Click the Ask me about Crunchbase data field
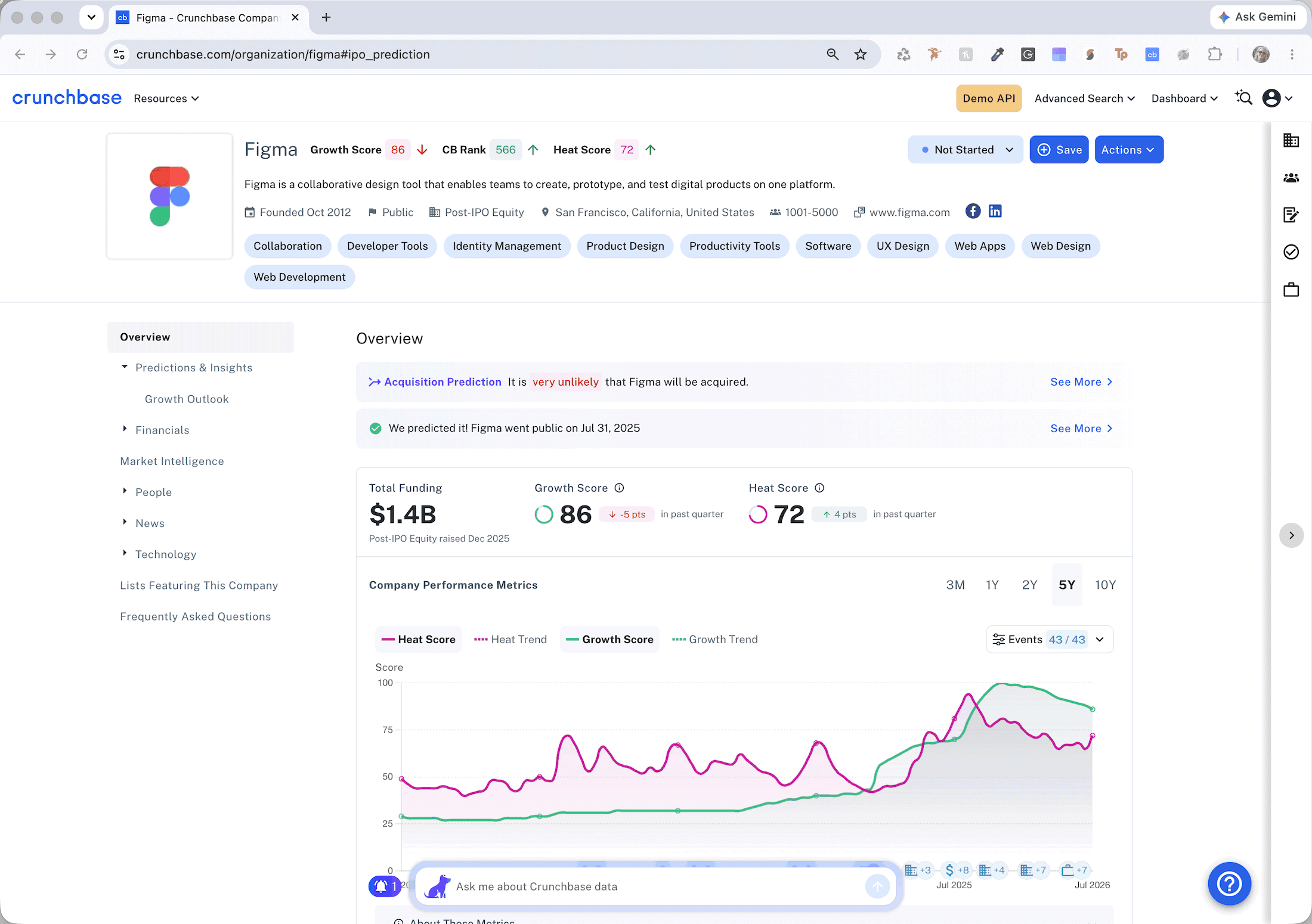 pyautogui.click(x=656, y=886)
